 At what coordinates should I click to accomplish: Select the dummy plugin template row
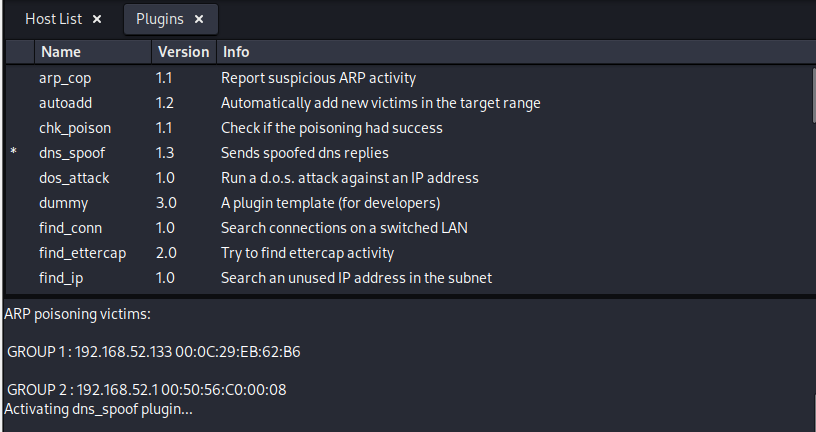62,203
